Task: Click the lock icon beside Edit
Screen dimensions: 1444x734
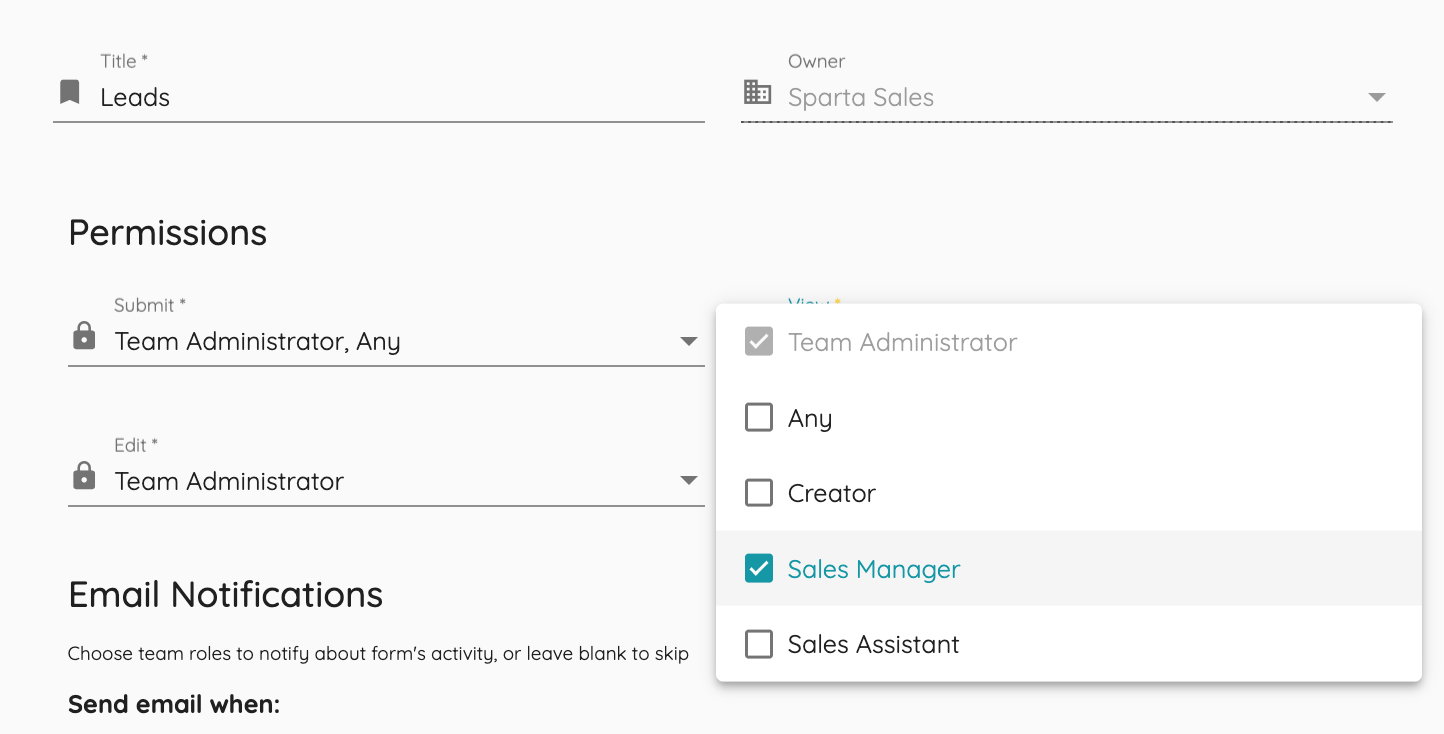Action: (x=85, y=476)
